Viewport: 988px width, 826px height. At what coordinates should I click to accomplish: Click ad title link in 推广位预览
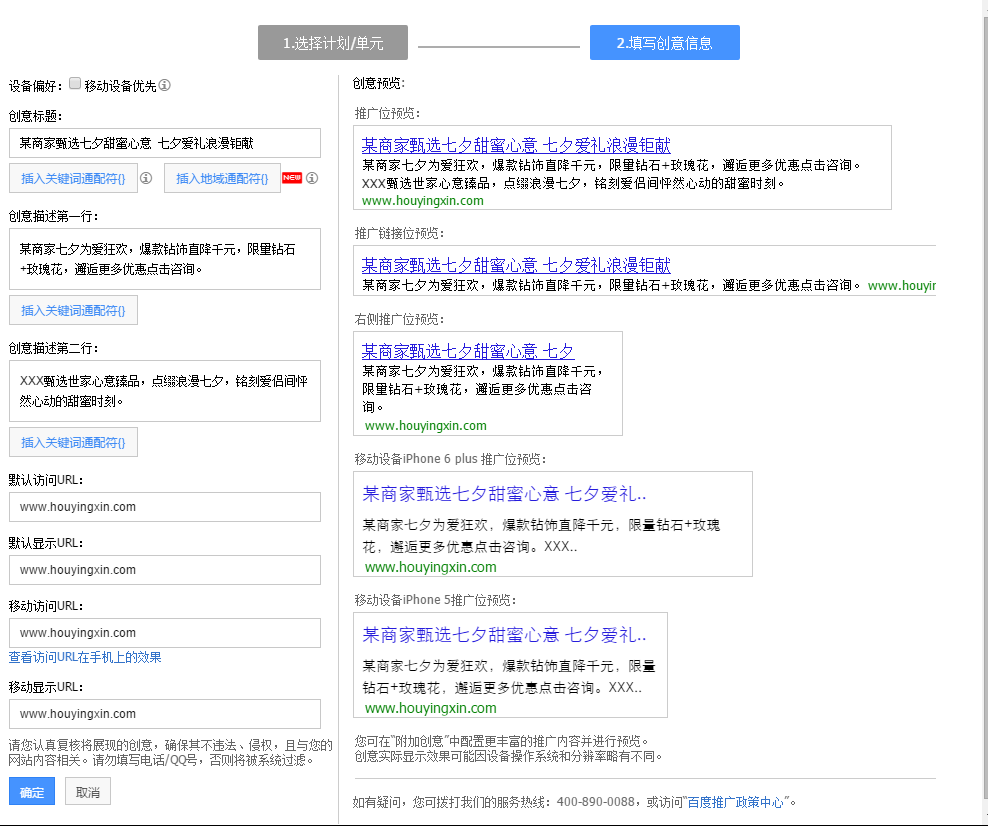(516, 145)
